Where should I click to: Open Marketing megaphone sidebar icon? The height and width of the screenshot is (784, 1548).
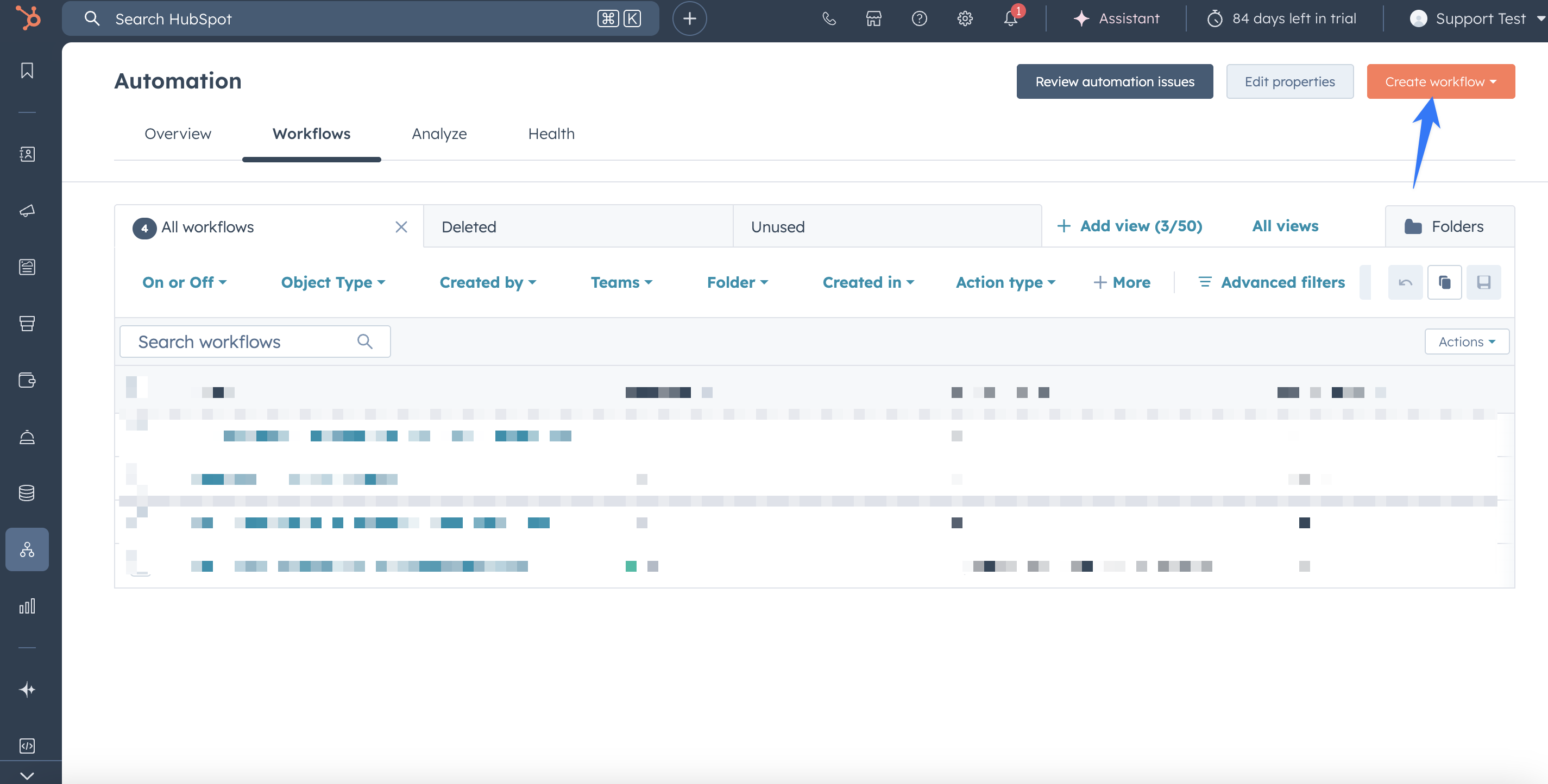pyautogui.click(x=27, y=210)
